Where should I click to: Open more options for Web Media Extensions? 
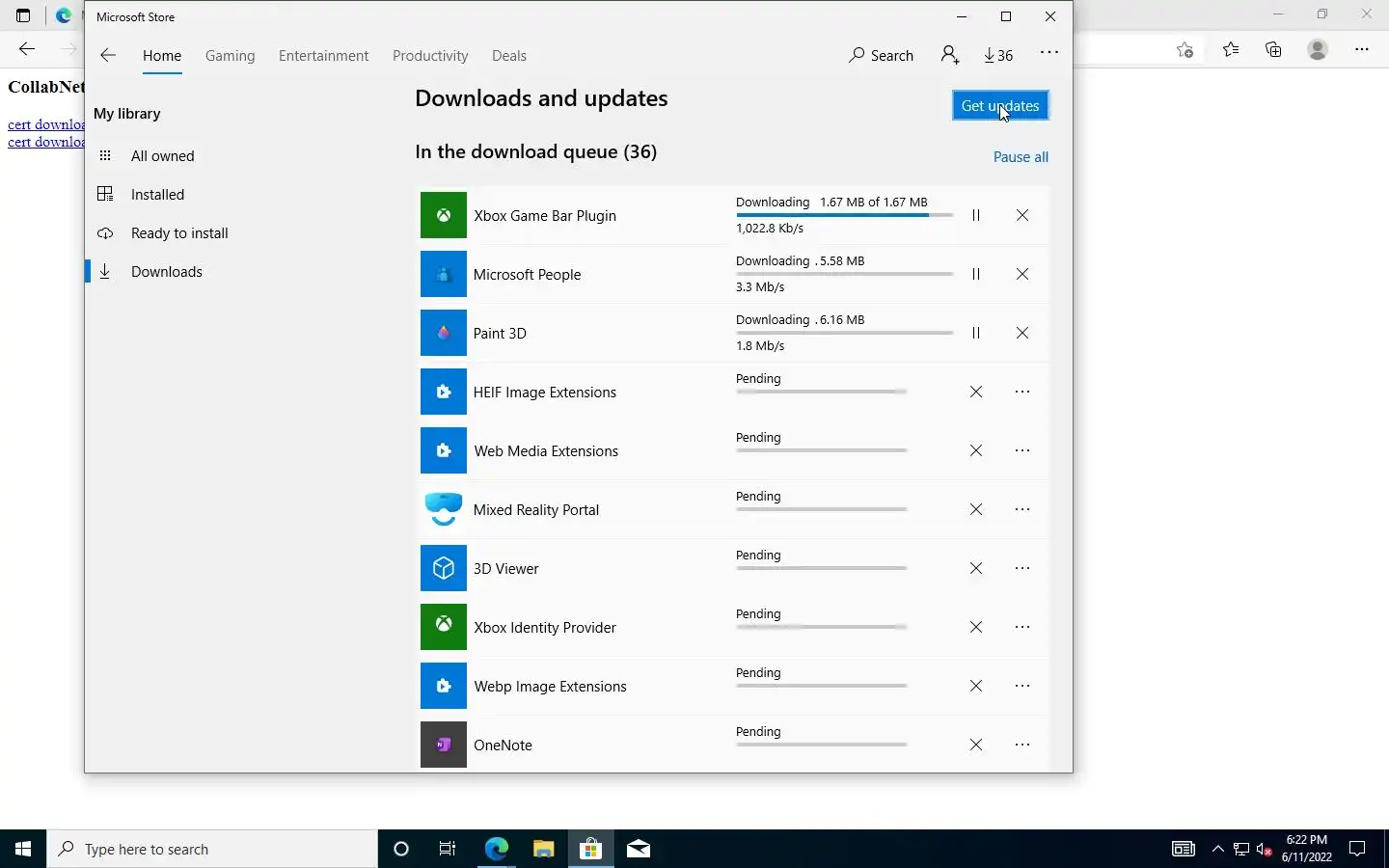coord(1022,451)
